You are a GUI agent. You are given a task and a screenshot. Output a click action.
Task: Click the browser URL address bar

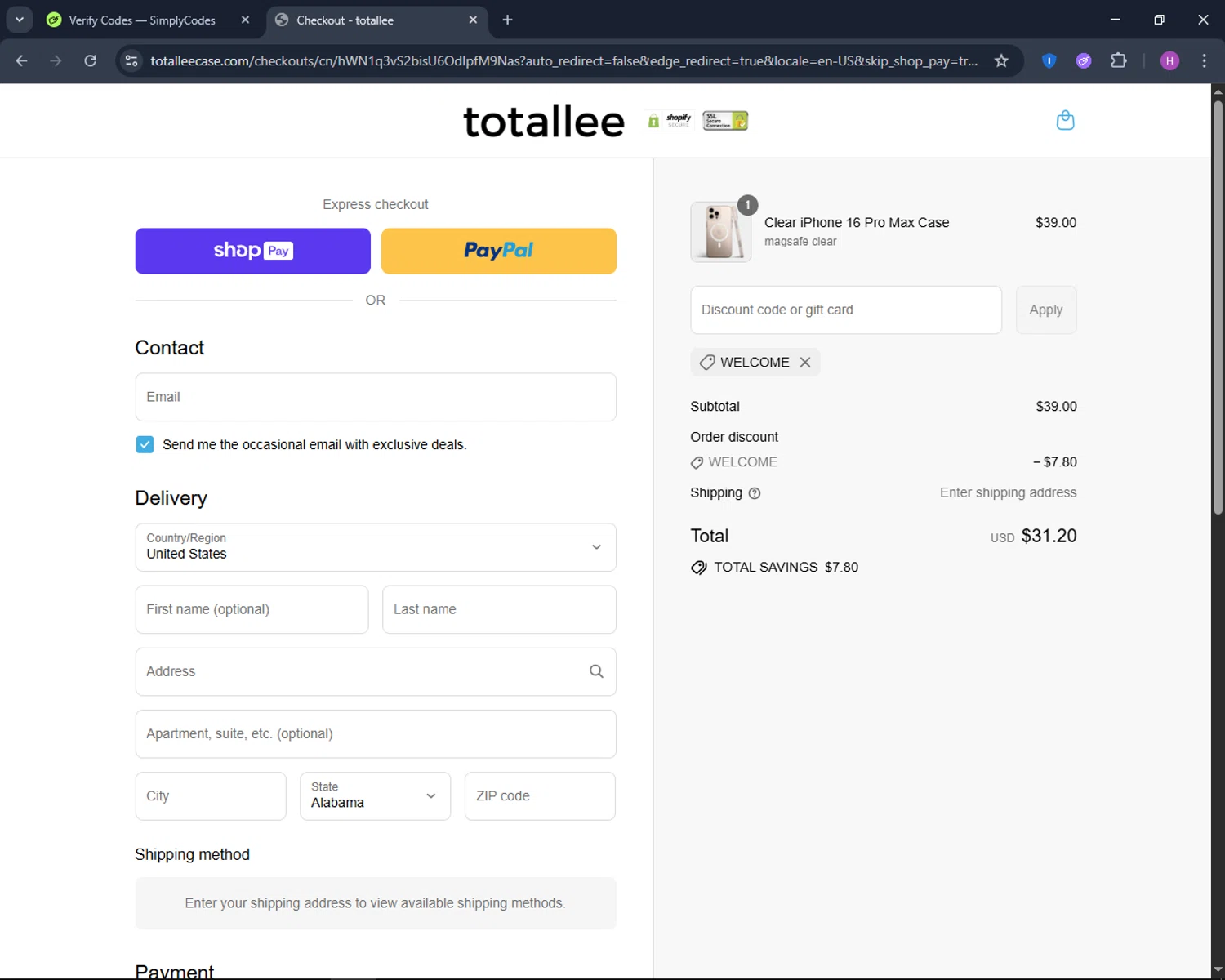coord(563,60)
